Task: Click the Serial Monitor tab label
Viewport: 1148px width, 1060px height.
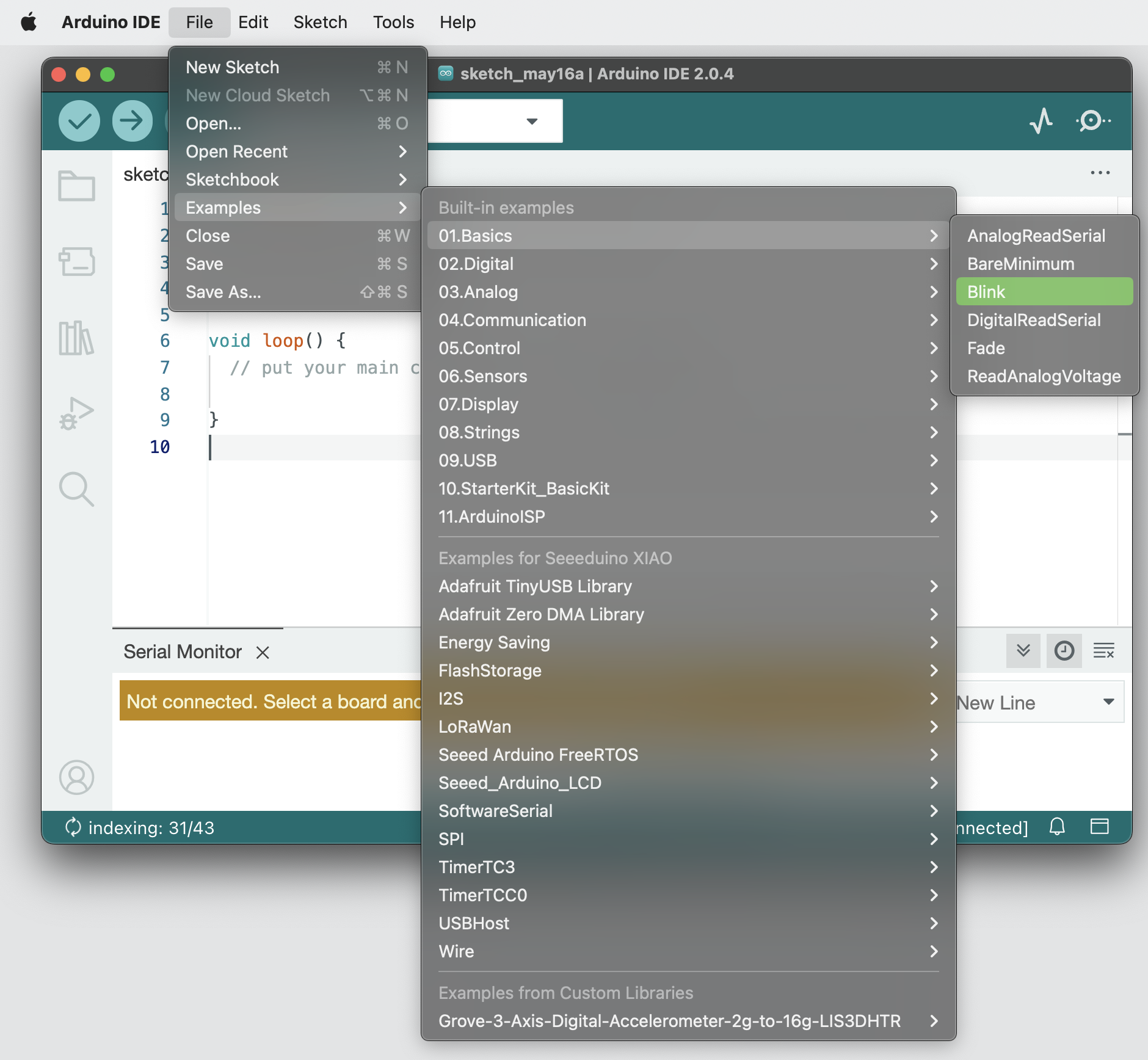Action: 183,652
